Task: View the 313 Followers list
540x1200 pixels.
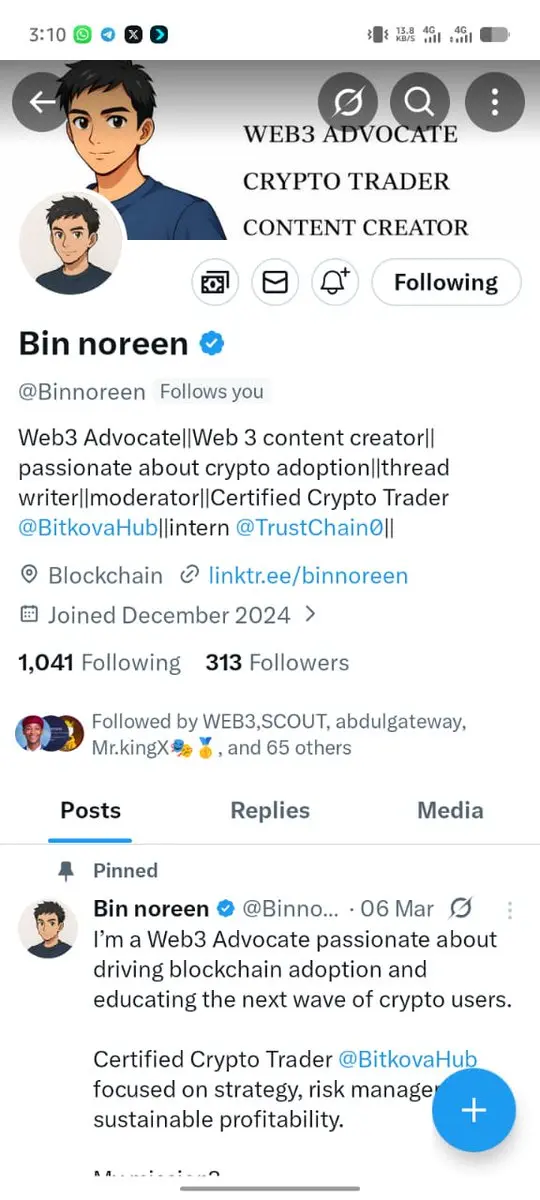Action: tap(277, 662)
